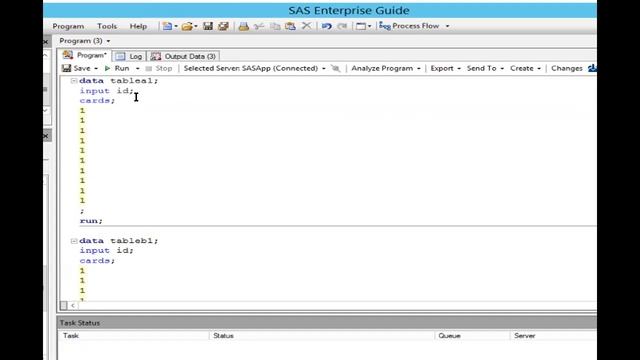Image resolution: width=640 pixels, height=360 pixels.
Task: Expand the Run dropdown arrow
Action: pyautogui.click(x=138, y=69)
